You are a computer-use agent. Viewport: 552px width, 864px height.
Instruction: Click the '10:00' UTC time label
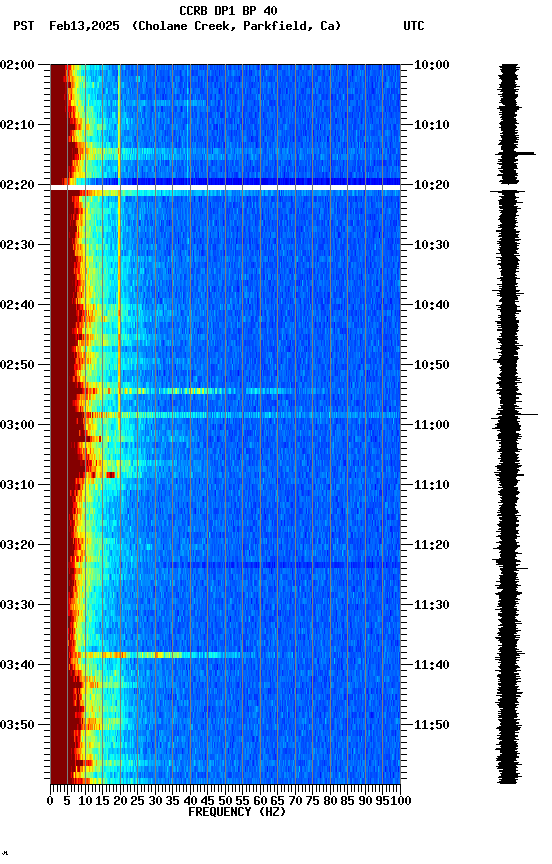pos(432,65)
